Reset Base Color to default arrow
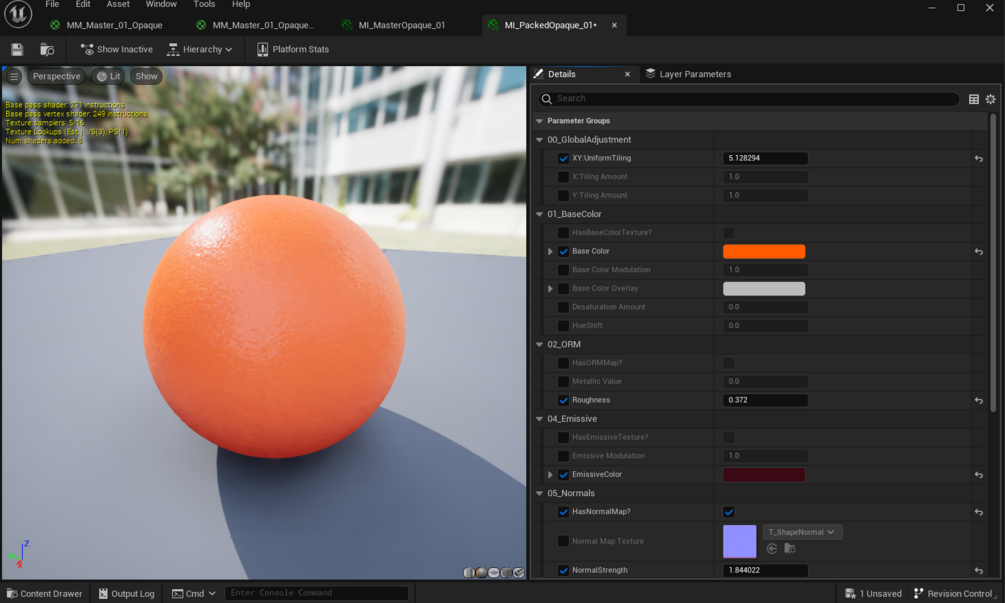This screenshot has width=1005, height=603. pos(979,252)
